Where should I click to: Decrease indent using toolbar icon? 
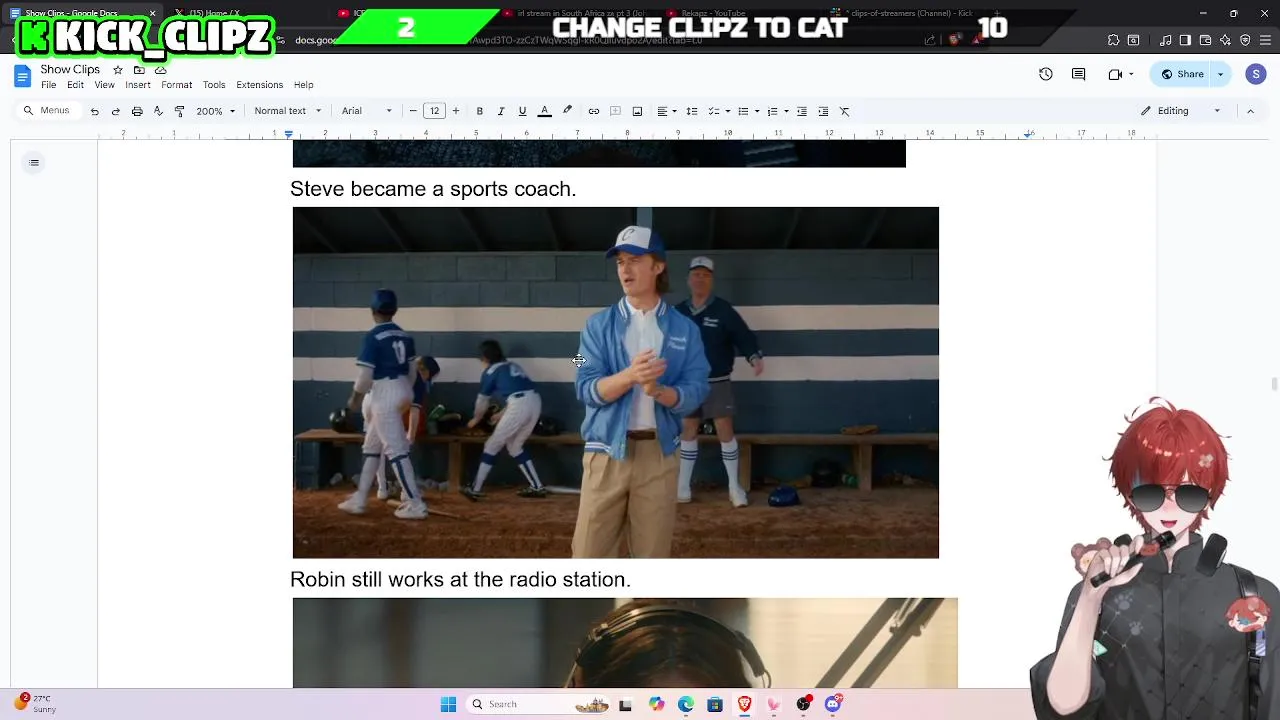[802, 111]
